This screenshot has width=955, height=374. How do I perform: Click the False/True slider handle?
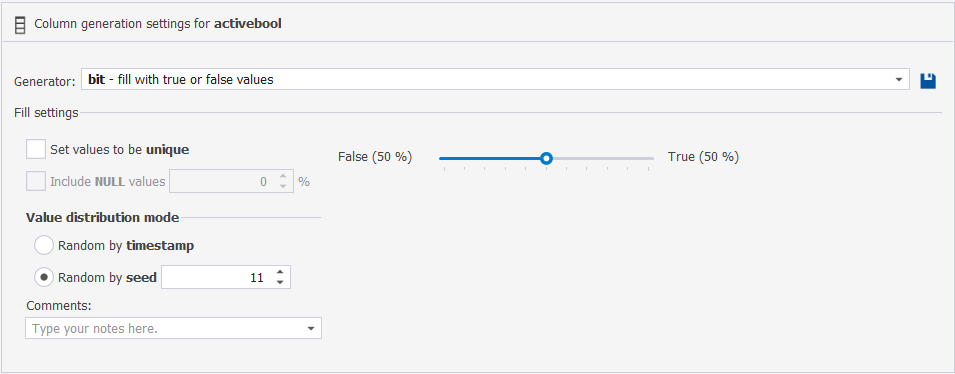(546, 158)
